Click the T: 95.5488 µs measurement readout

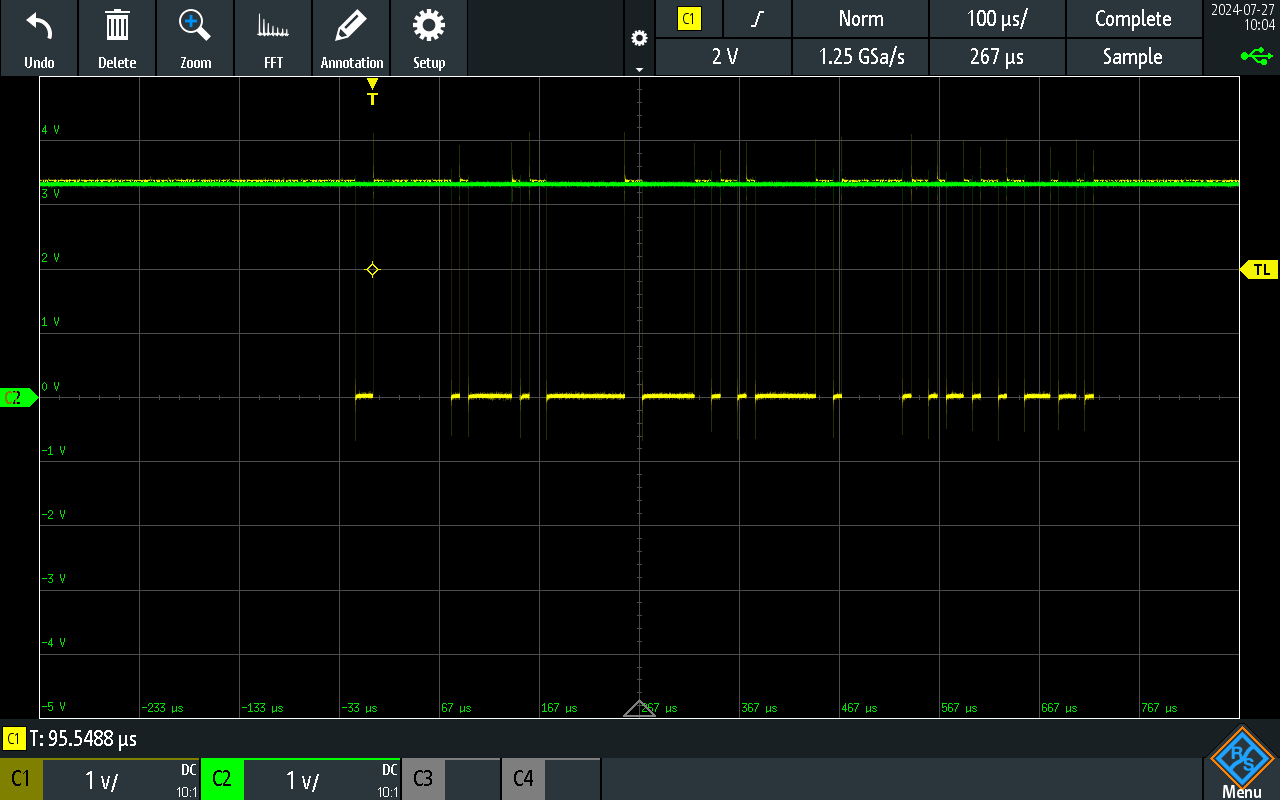(x=83, y=740)
